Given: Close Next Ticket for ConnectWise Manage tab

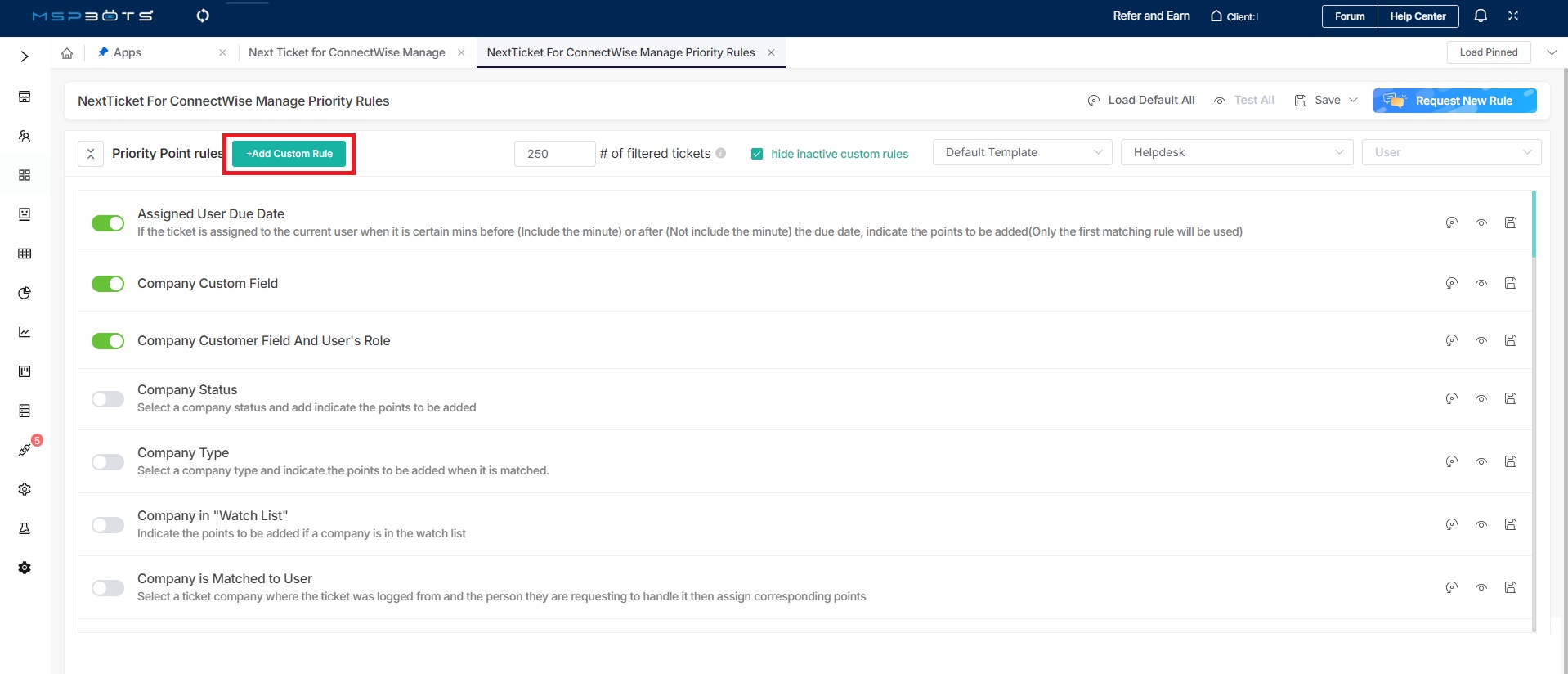Looking at the screenshot, I should pos(461,52).
